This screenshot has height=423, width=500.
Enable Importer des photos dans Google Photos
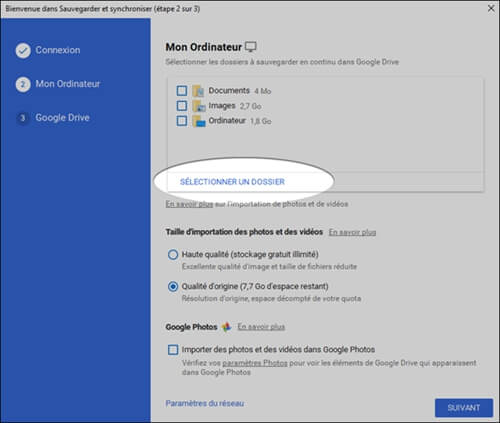173,350
